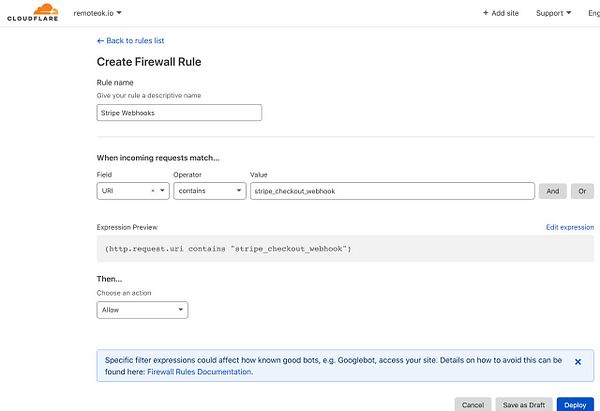The width and height of the screenshot is (600, 411).
Task: Add an Or condition
Action: (581, 190)
